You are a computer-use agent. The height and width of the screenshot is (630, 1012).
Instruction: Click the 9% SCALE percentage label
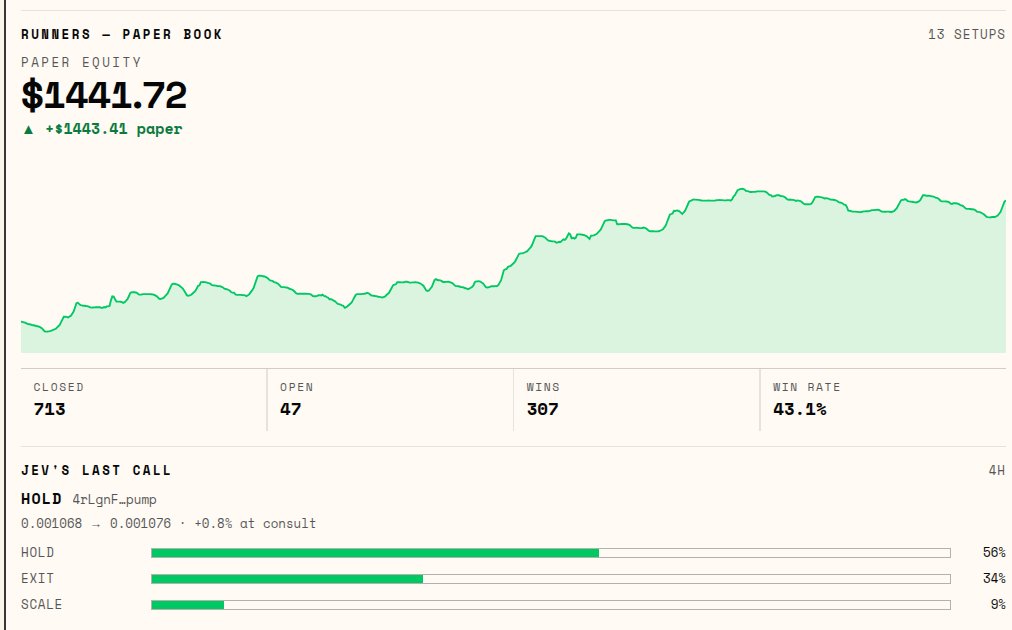click(998, 604)
